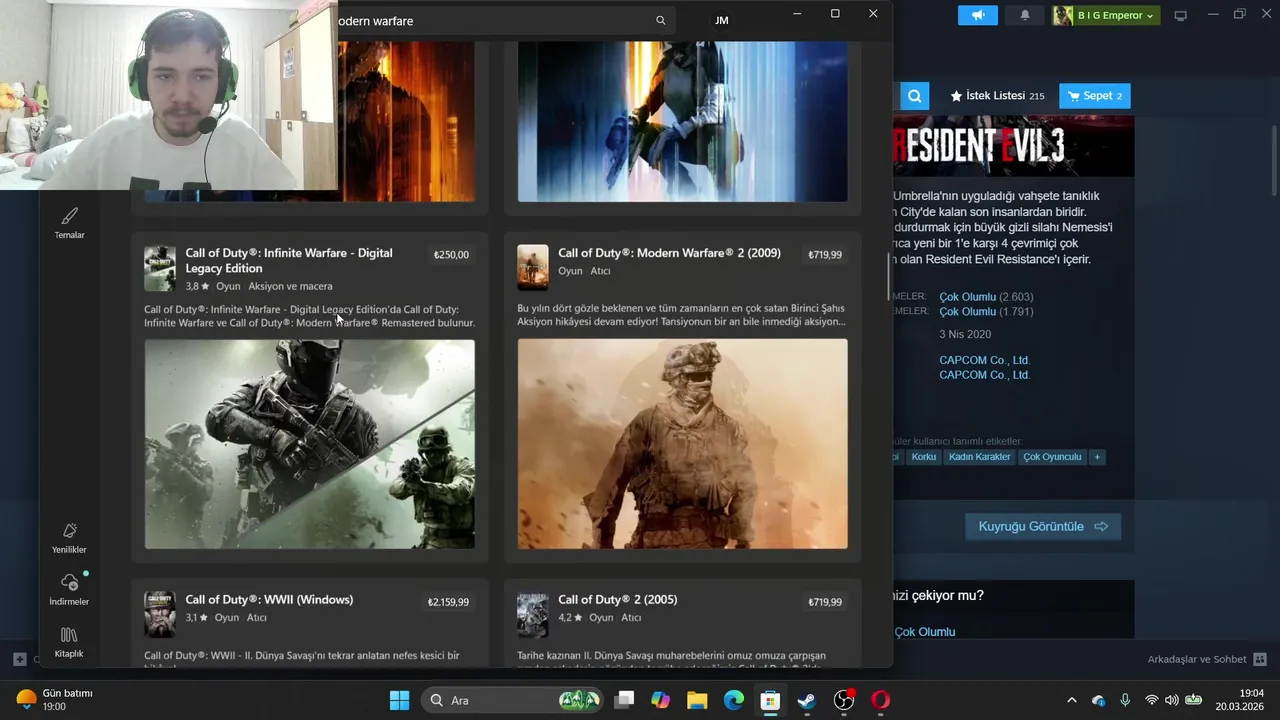Expand B I G Emperor account dropdown

tap(1106, 15)
